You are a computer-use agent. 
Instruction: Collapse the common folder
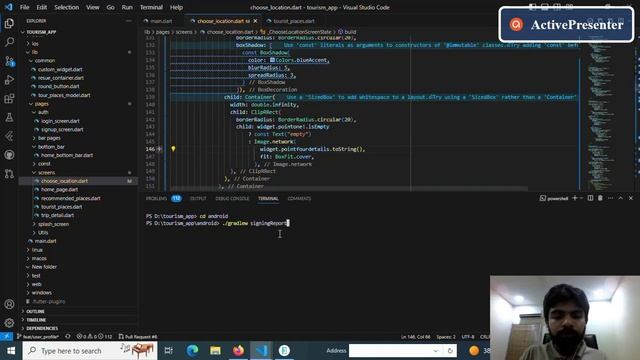click(44, 60)
